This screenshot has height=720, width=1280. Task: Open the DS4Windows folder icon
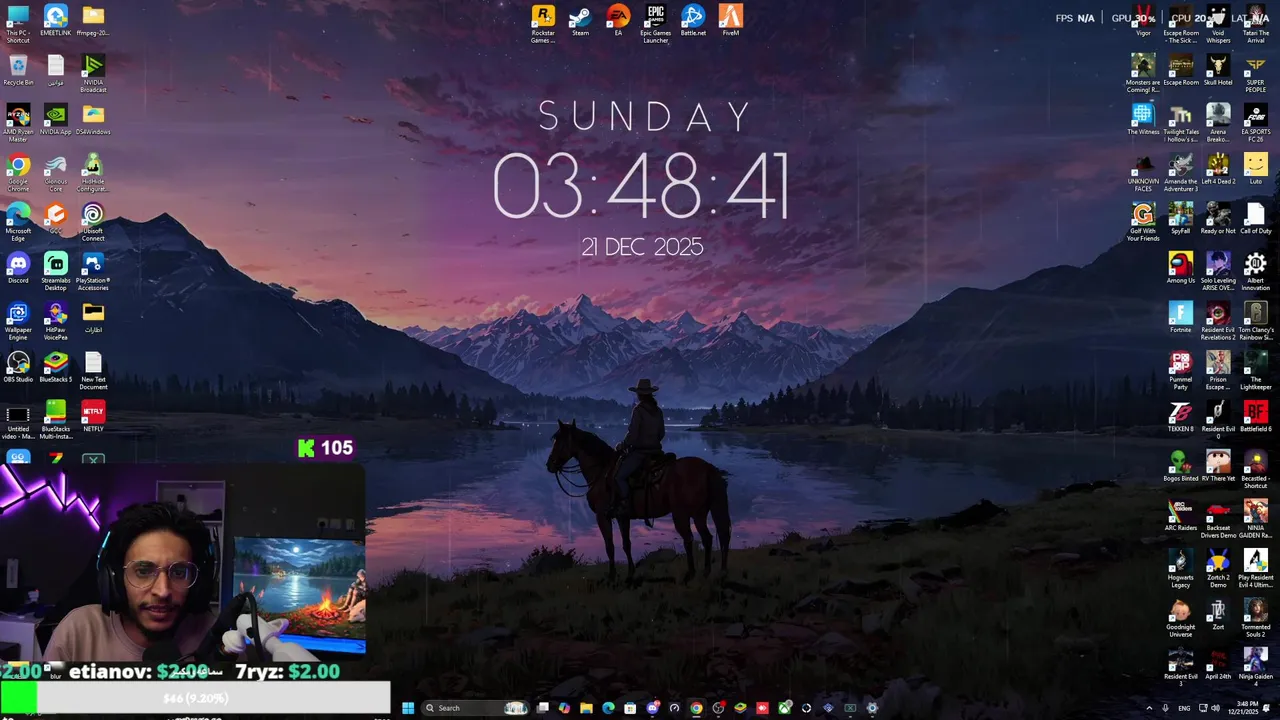coord(93,120)
